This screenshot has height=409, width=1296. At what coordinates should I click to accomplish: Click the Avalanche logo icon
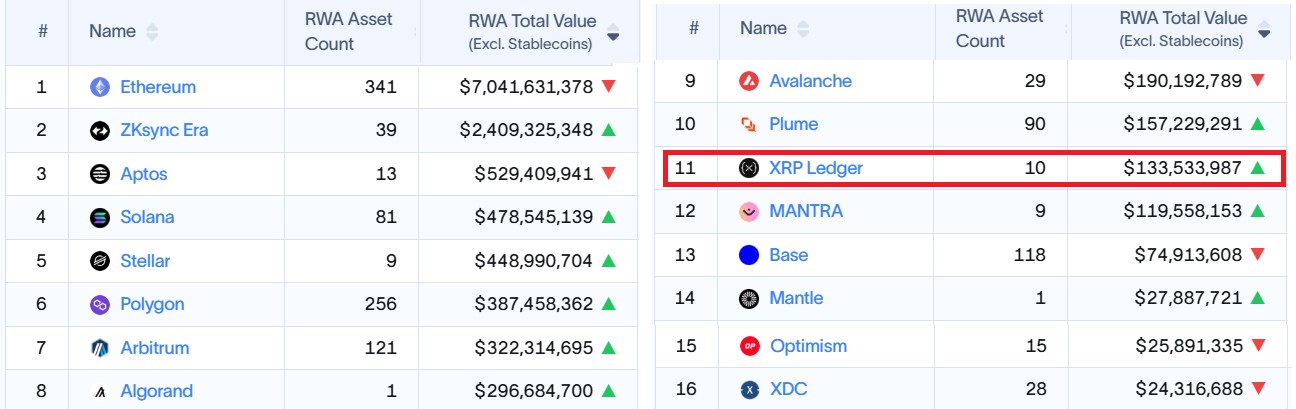click(749, 81)
